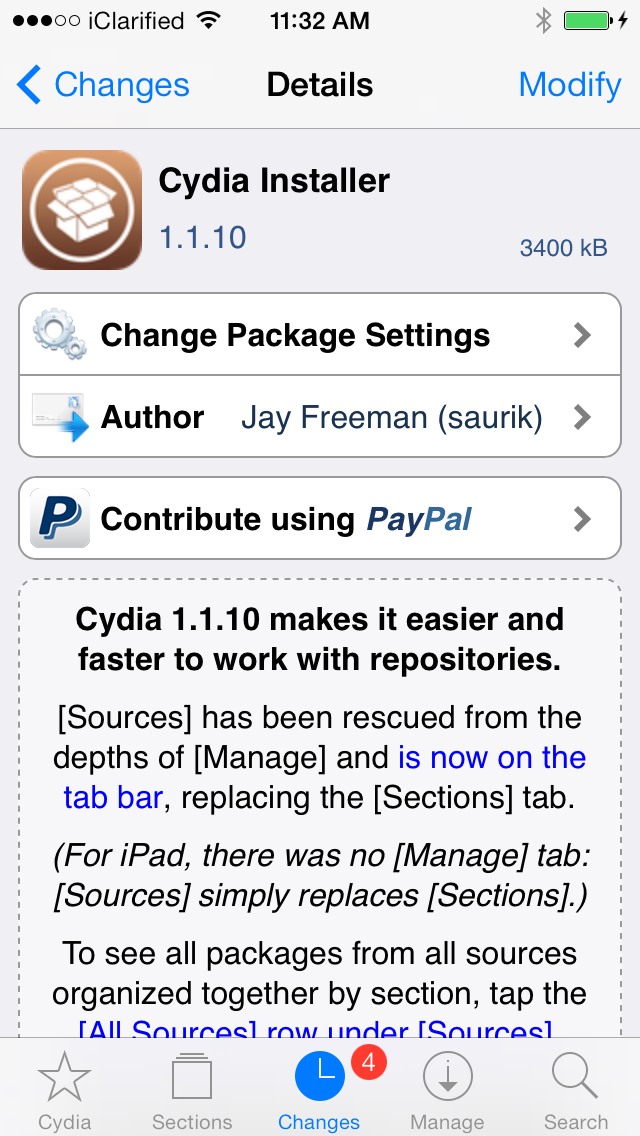Tap the Manage download arrow icon

(x=447, y=1078)
